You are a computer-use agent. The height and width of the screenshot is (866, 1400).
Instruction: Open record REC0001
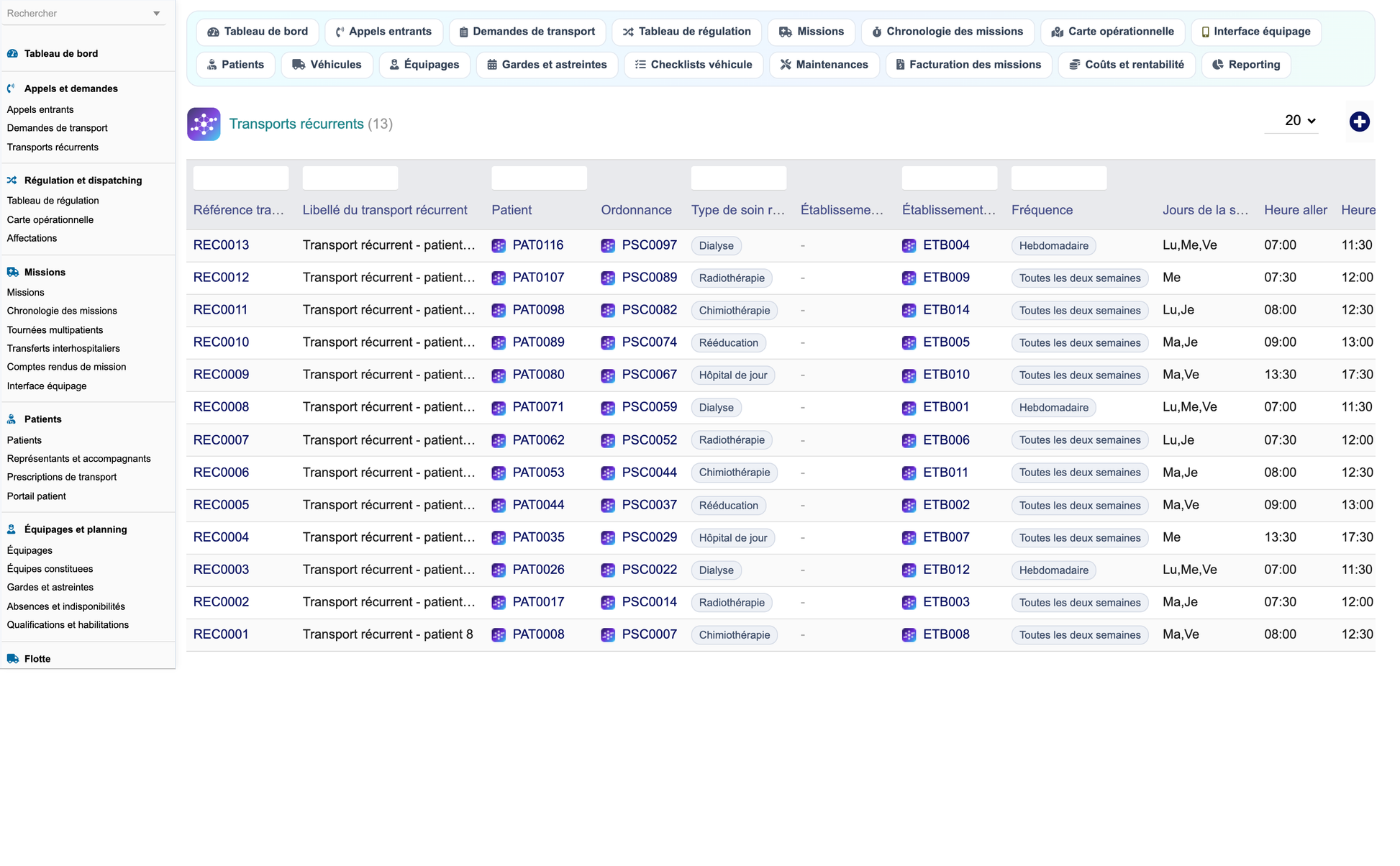pos(221,634)
